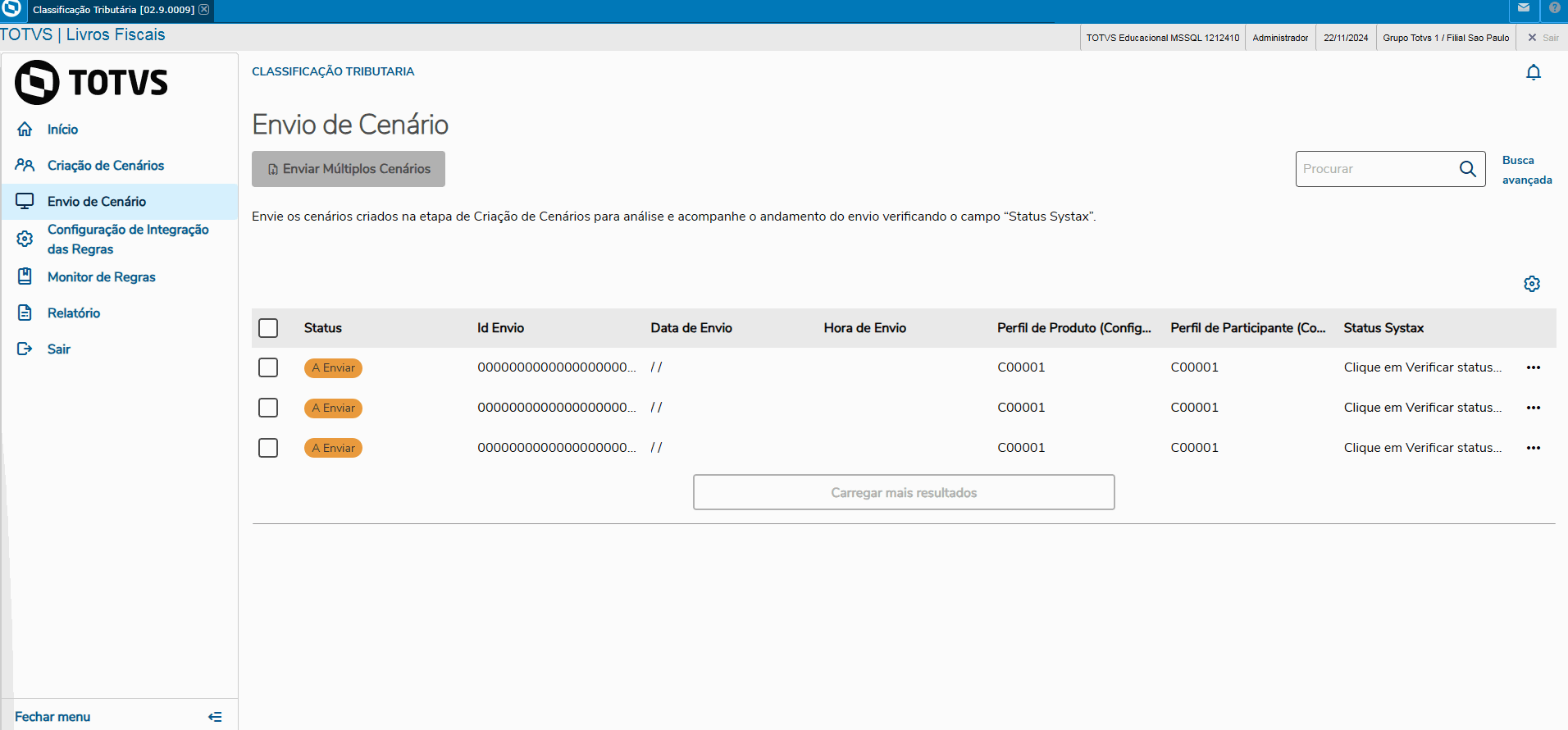Image resolution: width=1568 pixels, height=730 pixels.
Task: Open Criação de Cenários menu item
Action: 106,166
